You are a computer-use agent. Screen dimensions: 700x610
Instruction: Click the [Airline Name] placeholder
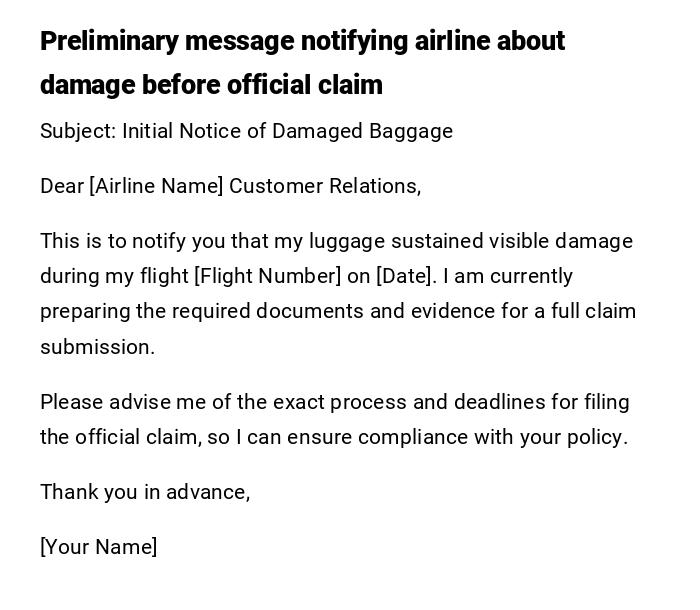tap(156, 186)
